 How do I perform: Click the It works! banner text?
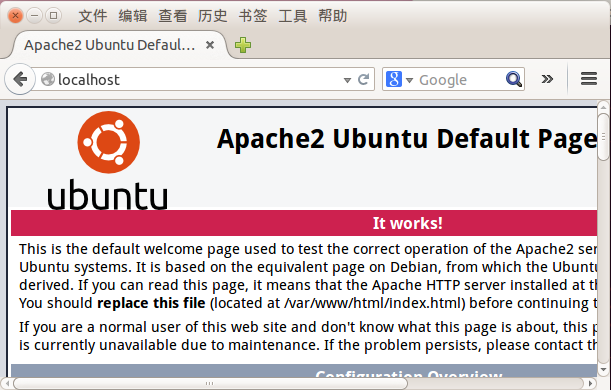tap(408, 223)
